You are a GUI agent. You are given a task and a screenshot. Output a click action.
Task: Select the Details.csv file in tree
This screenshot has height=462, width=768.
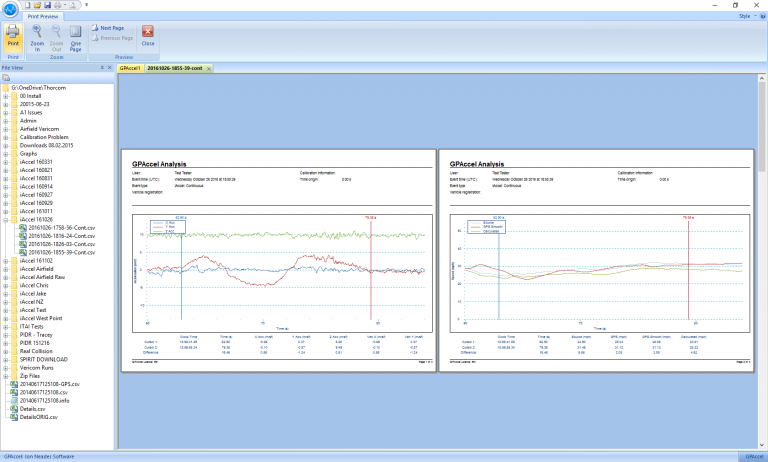pyautogui.click(x=34, y=407)
